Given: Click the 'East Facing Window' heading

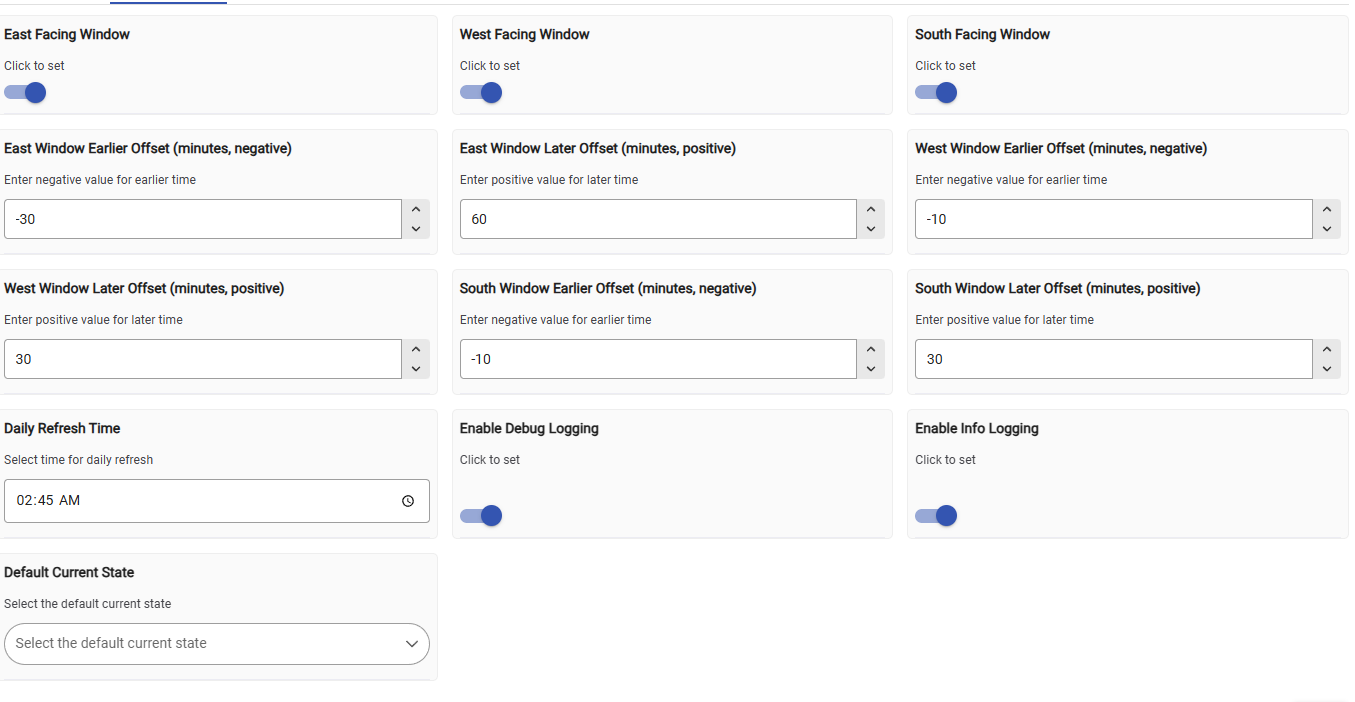Looking at the screenshot, I should coord(67,34).
